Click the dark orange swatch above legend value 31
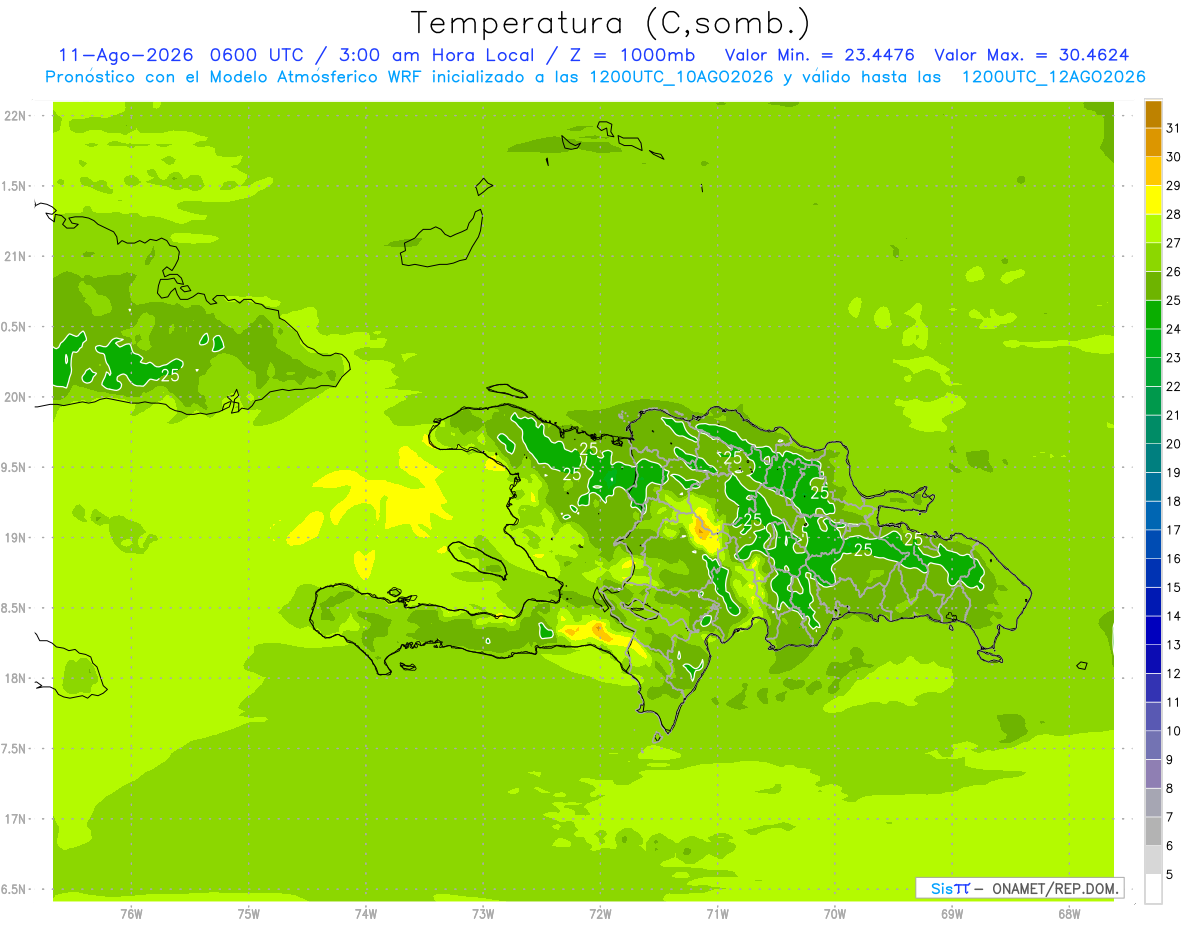 tap(1153, 114)
